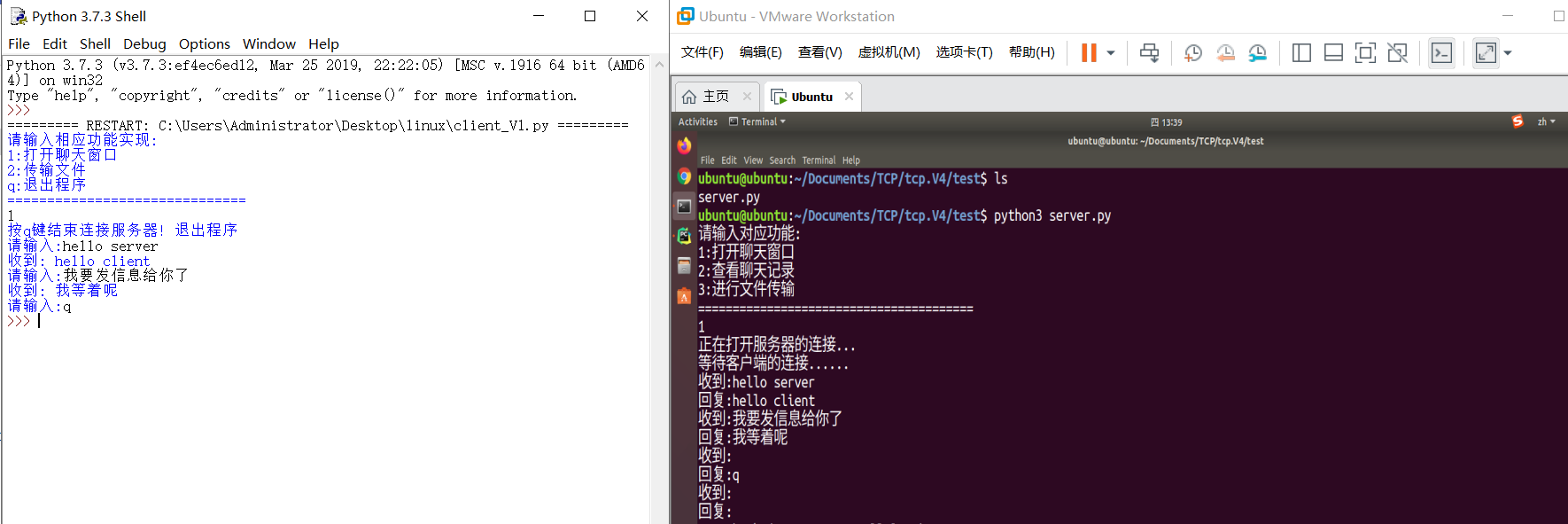Click Activities in the Ubuntu top bar

coord(697,122)
